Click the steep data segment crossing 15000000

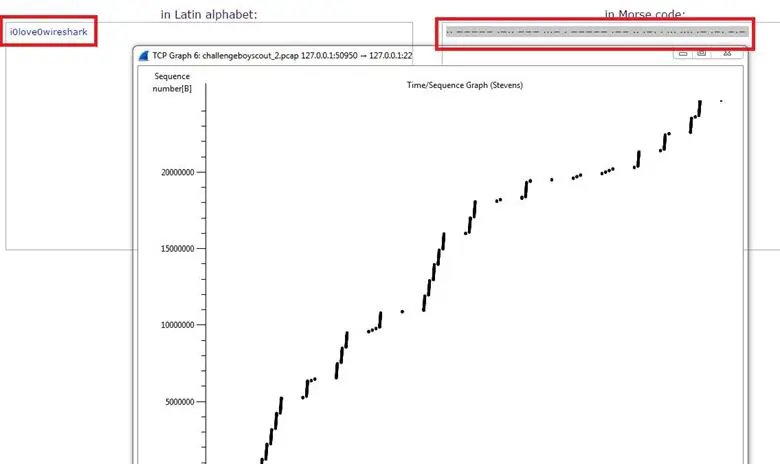441,246
